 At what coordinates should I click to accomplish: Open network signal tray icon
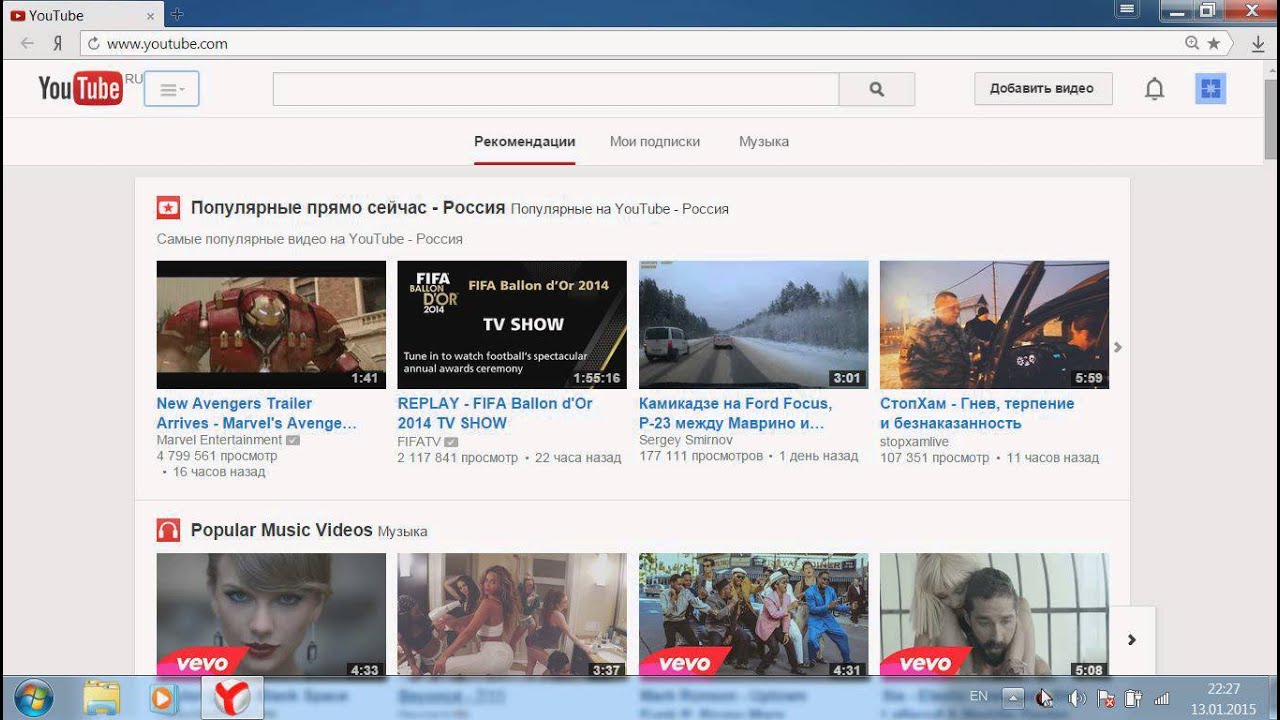click(1162, 698)
